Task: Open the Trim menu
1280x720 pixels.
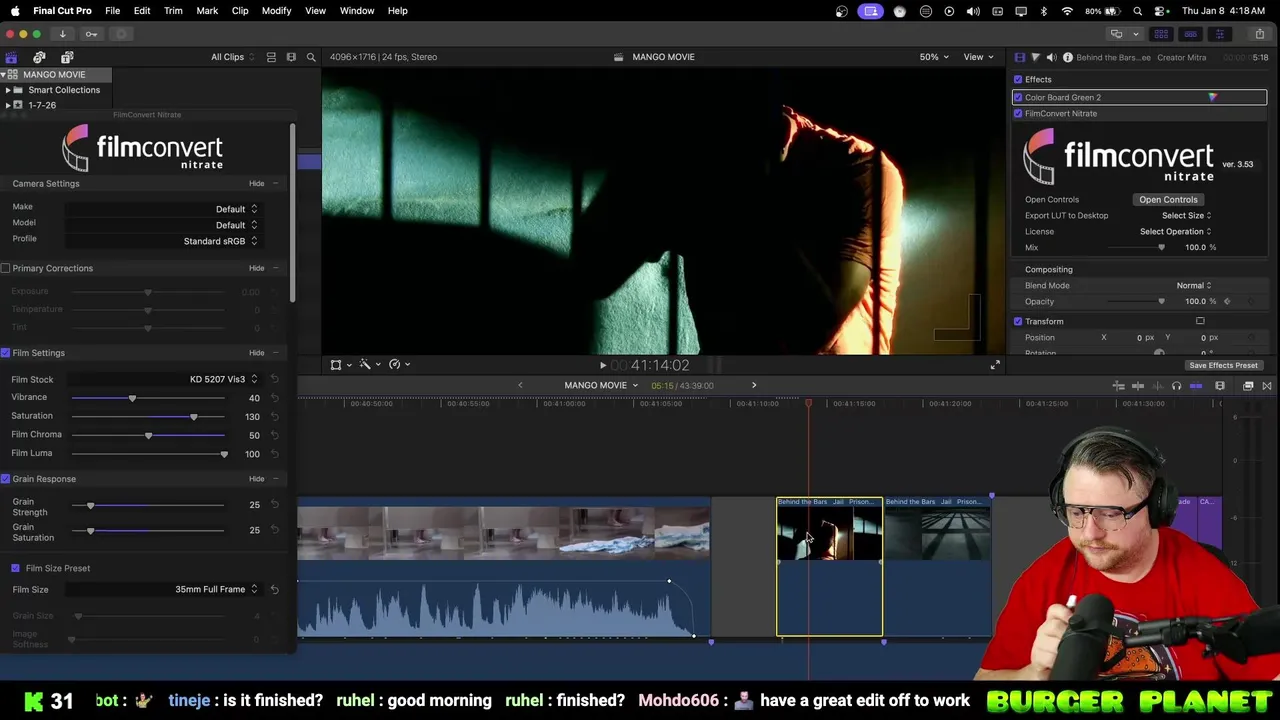Action: coord(173,11)
